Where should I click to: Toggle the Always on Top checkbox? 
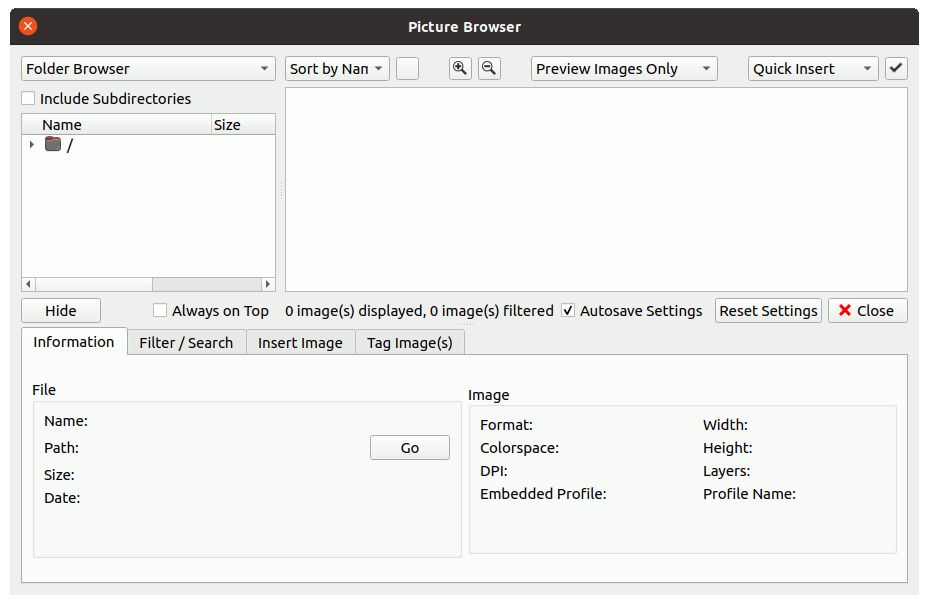coord(160,311)
